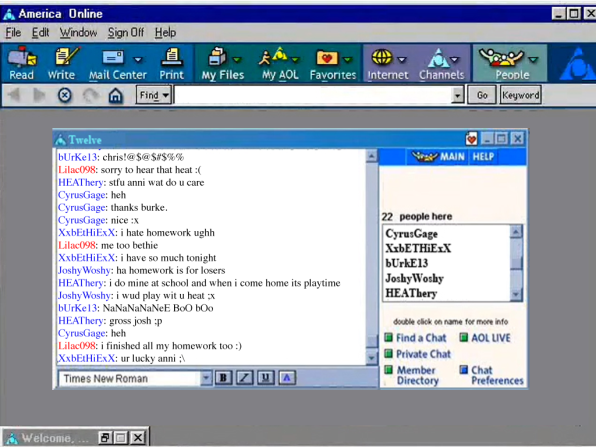The image size is (596, 447).
Task: Open the Find dropdown menu
Action: [154, 95]
